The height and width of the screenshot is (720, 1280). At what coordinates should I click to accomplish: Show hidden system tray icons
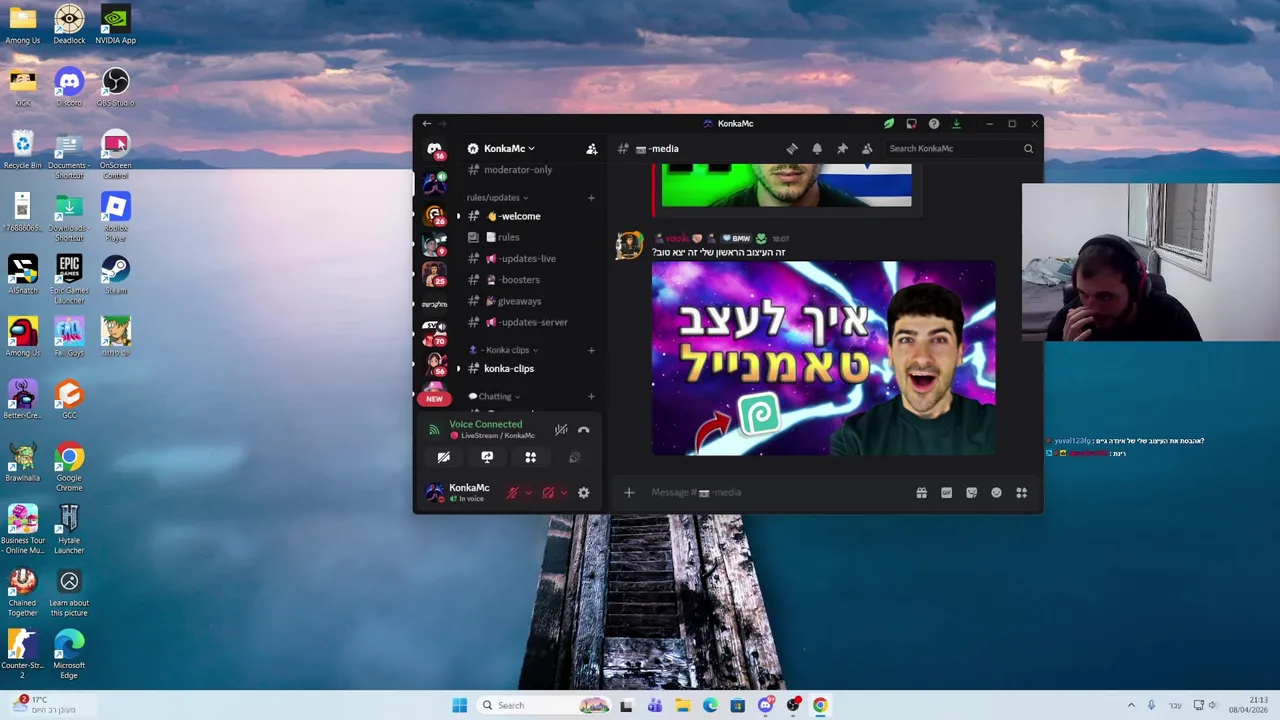1131,705
